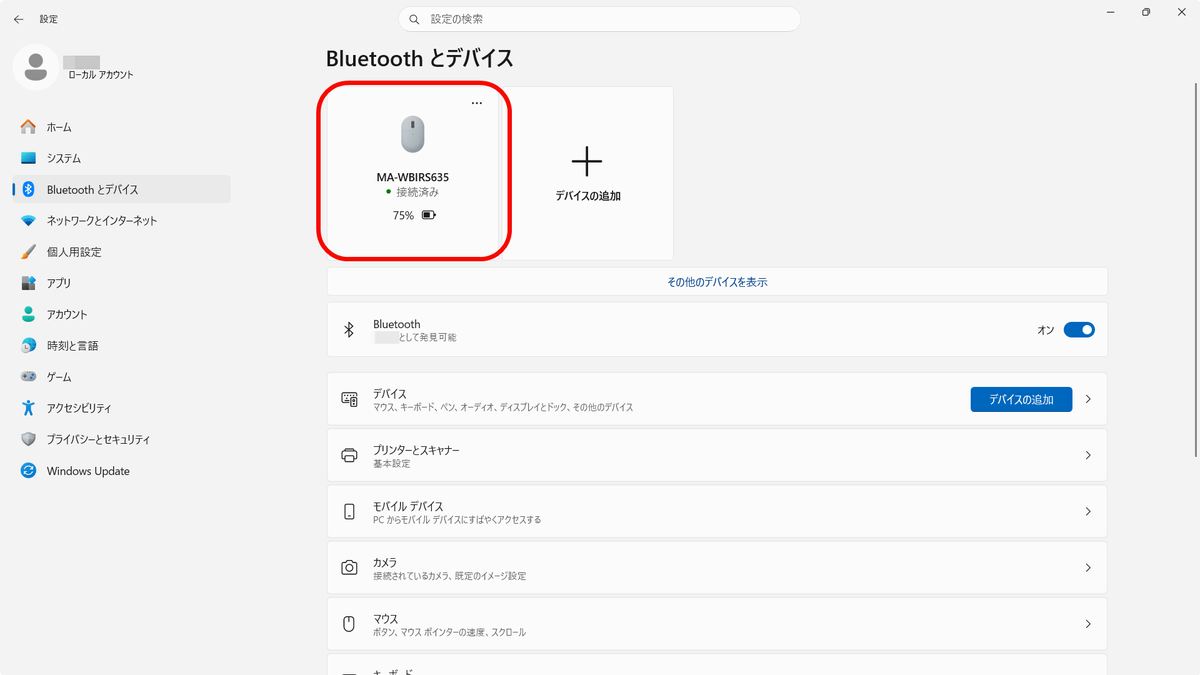Click the Bluetooth icon in sidebar
Image resolution: width=1200 pixels, height=675 pixels.
[29, 189]
